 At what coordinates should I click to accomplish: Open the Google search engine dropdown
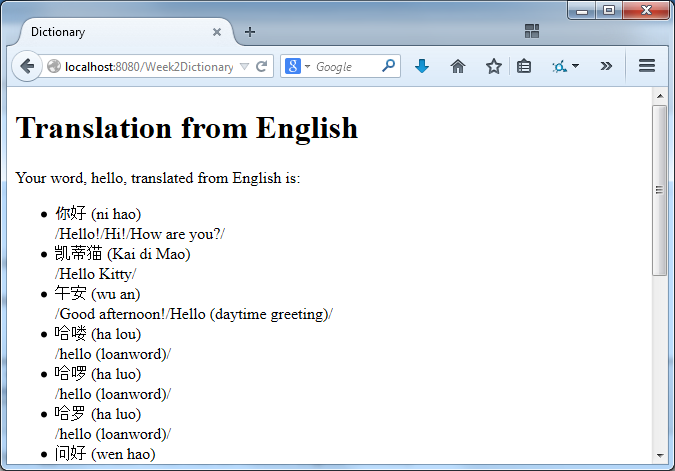297,67
